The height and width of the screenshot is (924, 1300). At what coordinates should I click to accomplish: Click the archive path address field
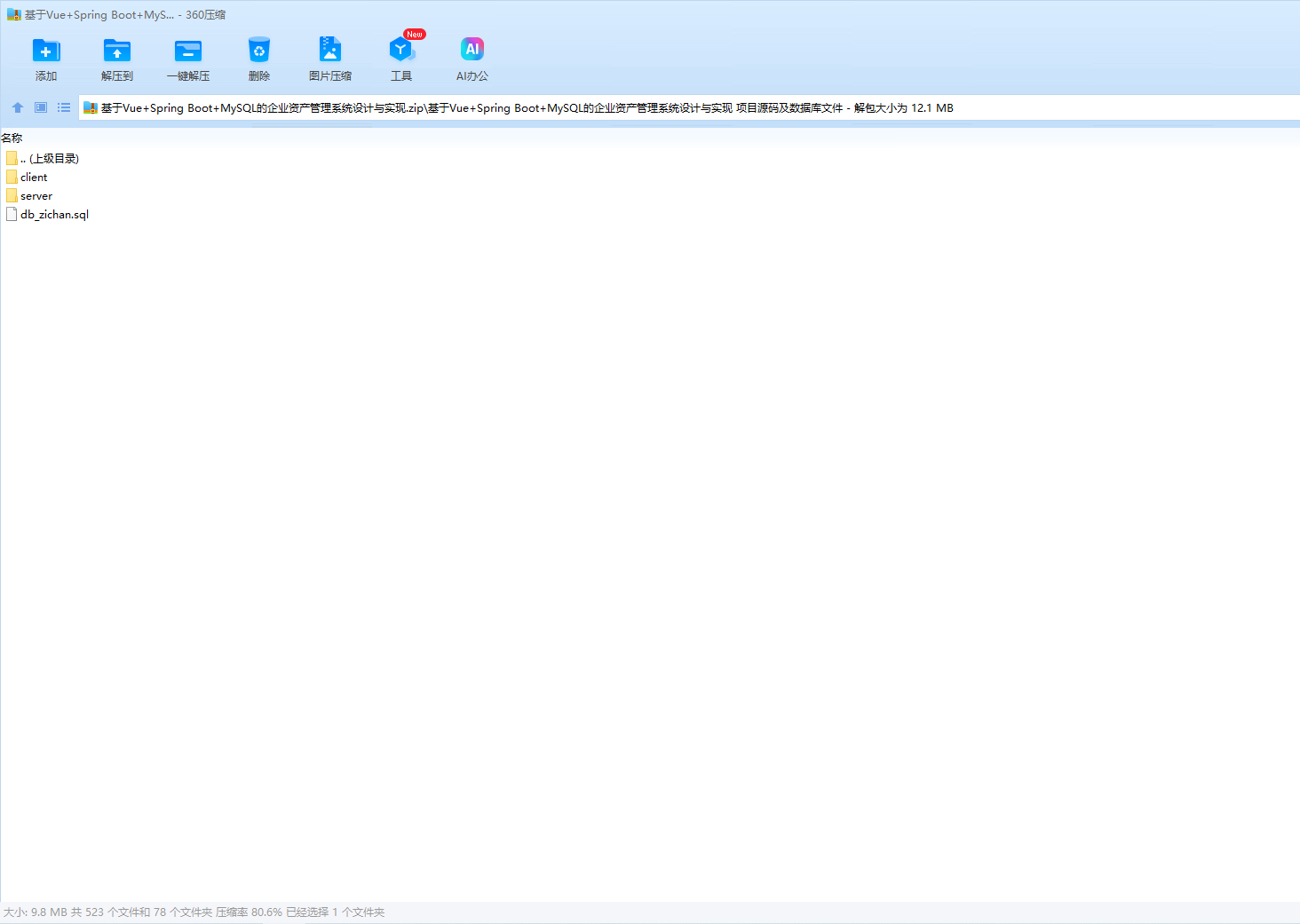[x=689, y=107]
